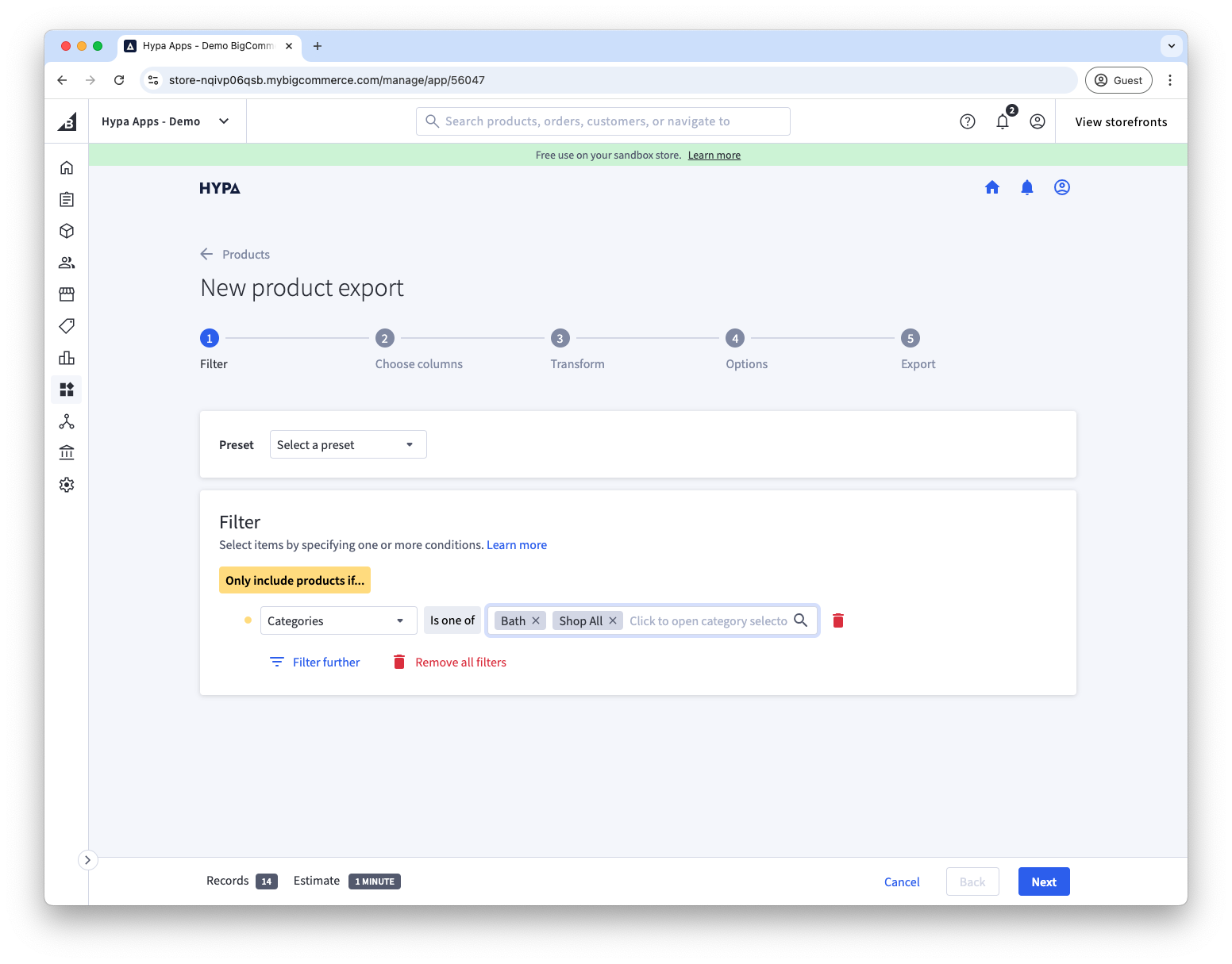This screenshot has height=964, width=1232.
Task: Open the Settings gear in sidebar
Action: [67, 485]
